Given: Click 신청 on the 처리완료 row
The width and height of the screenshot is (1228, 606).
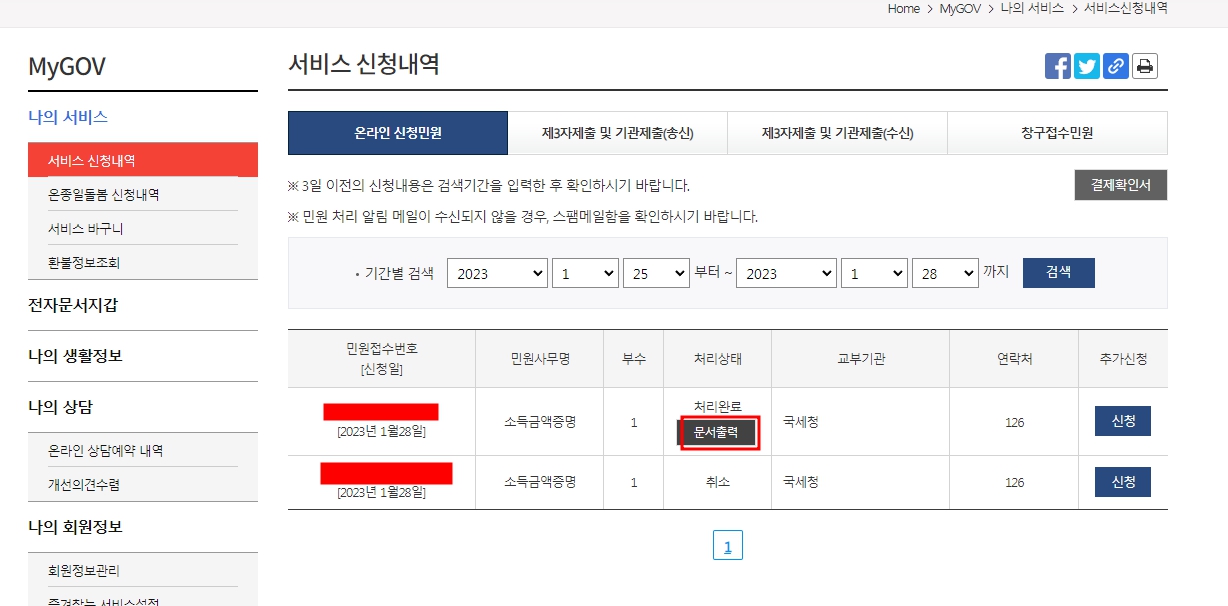Looking at the screenshot, I should (x=1122, y=420).
